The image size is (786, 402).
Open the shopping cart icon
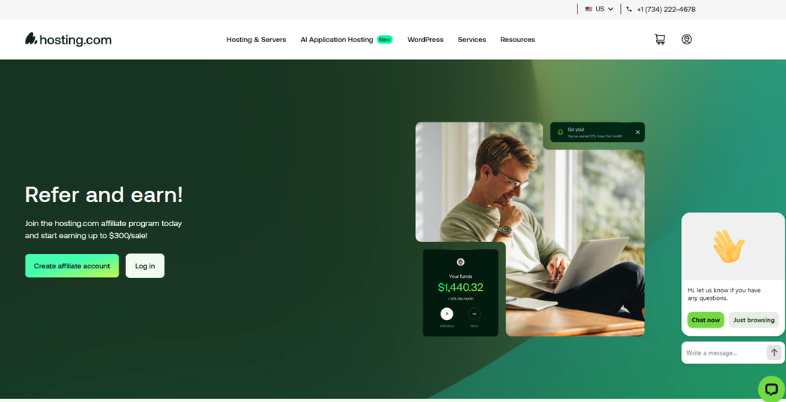(660, 39)
